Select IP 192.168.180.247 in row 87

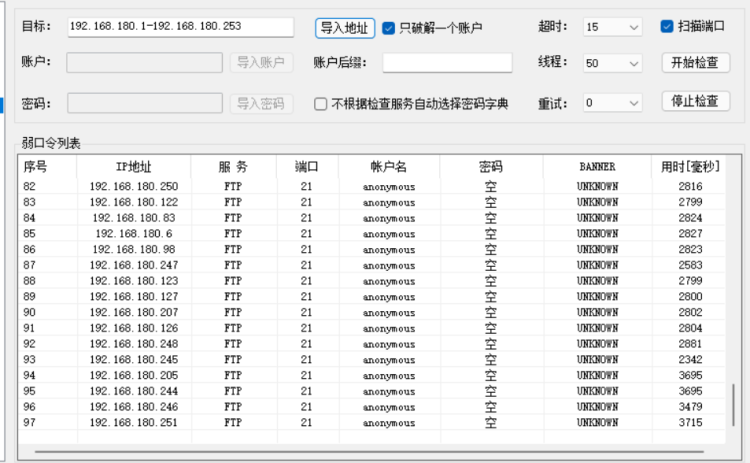(134, 265)
